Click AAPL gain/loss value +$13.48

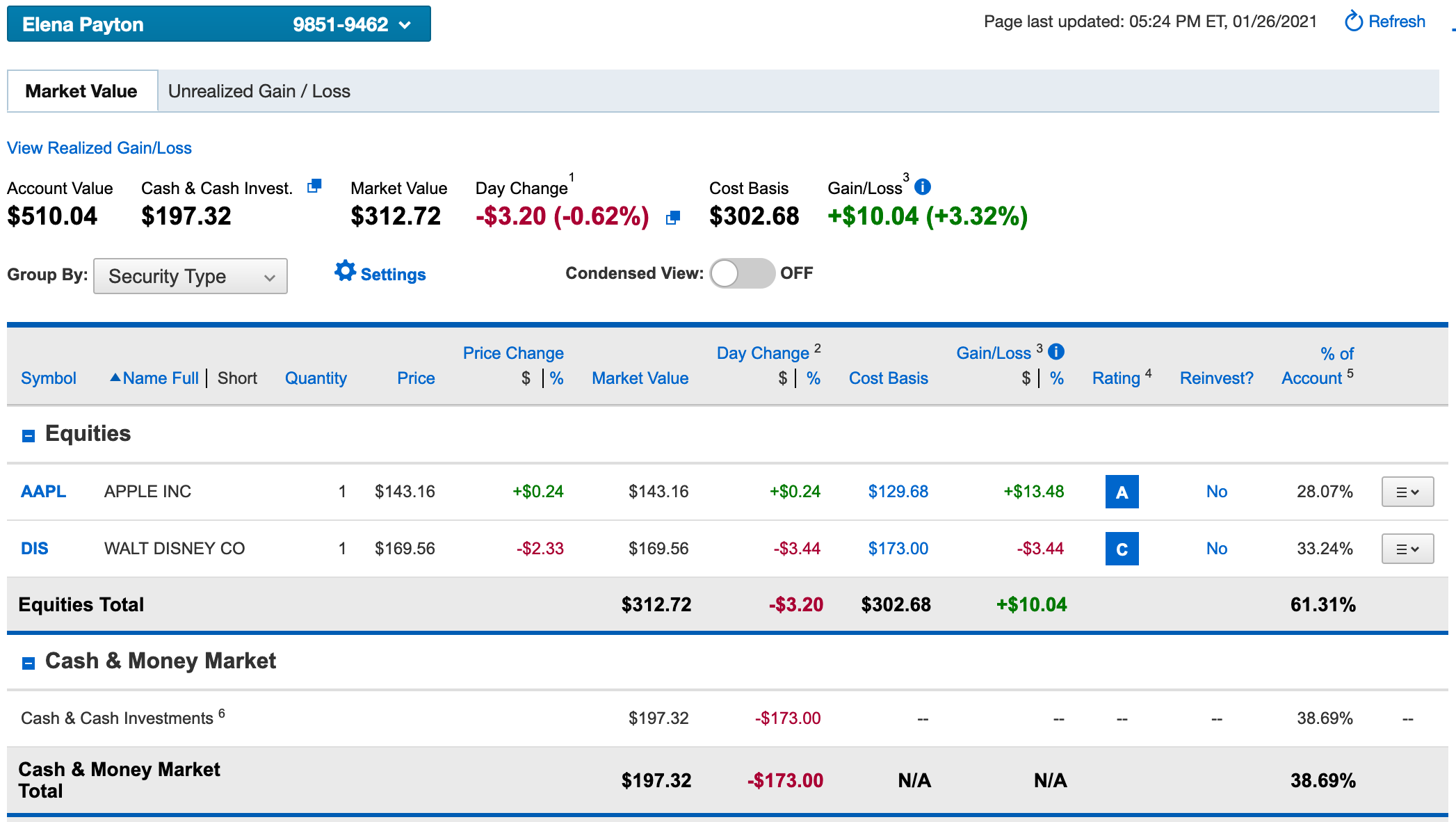point(1033,492)
